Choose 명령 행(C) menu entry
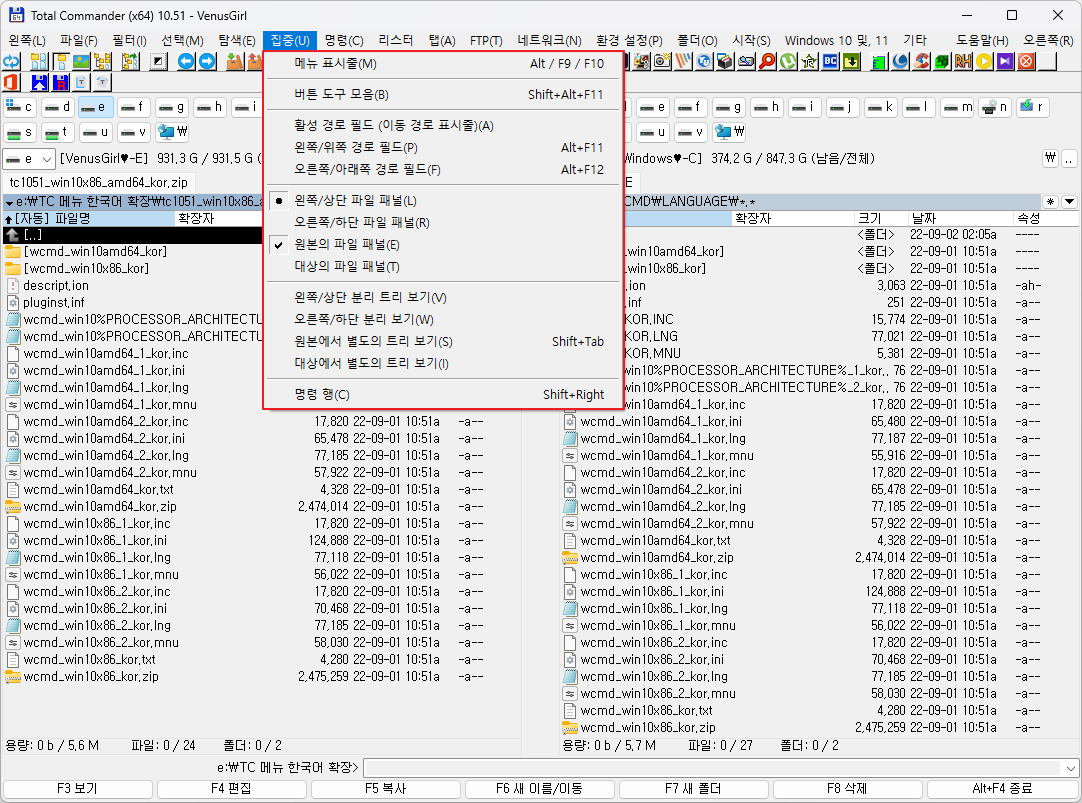Viewport: 1082px width, 803px height. click(x=444, y=395)
